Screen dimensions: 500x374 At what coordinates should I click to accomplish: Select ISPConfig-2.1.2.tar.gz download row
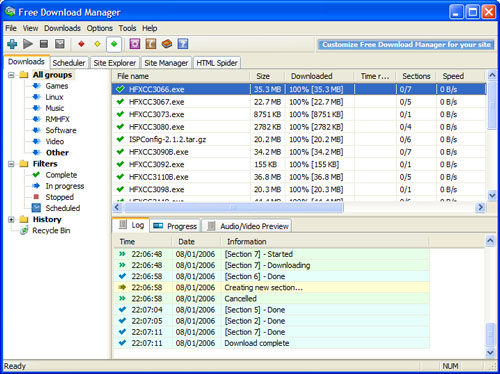(299, 140)
